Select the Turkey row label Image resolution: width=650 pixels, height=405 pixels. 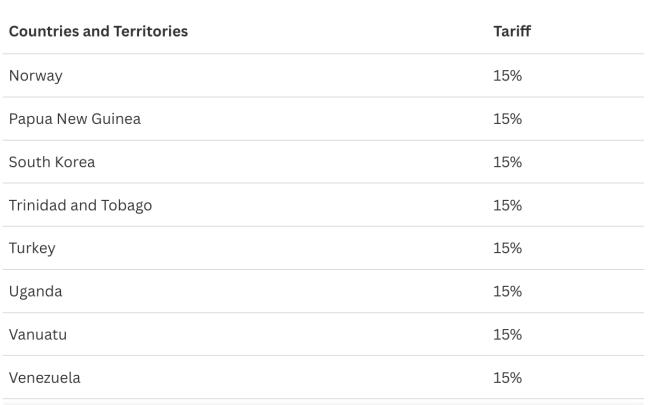32,248
